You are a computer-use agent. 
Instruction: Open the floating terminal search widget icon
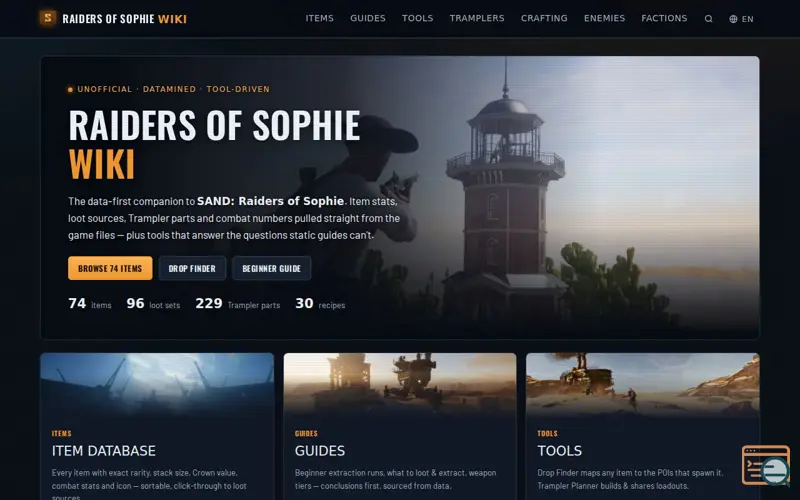pyautogui.click(x=765, y=465)
